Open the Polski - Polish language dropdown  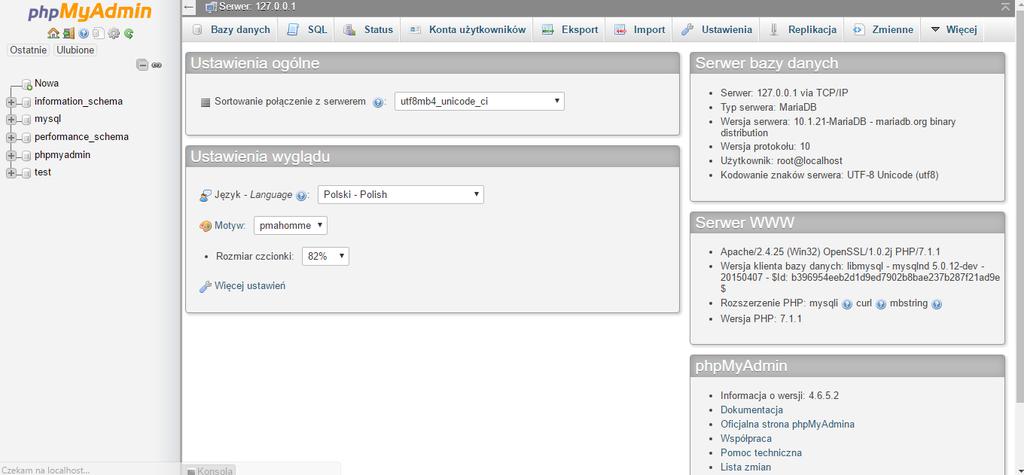(401, 195)
